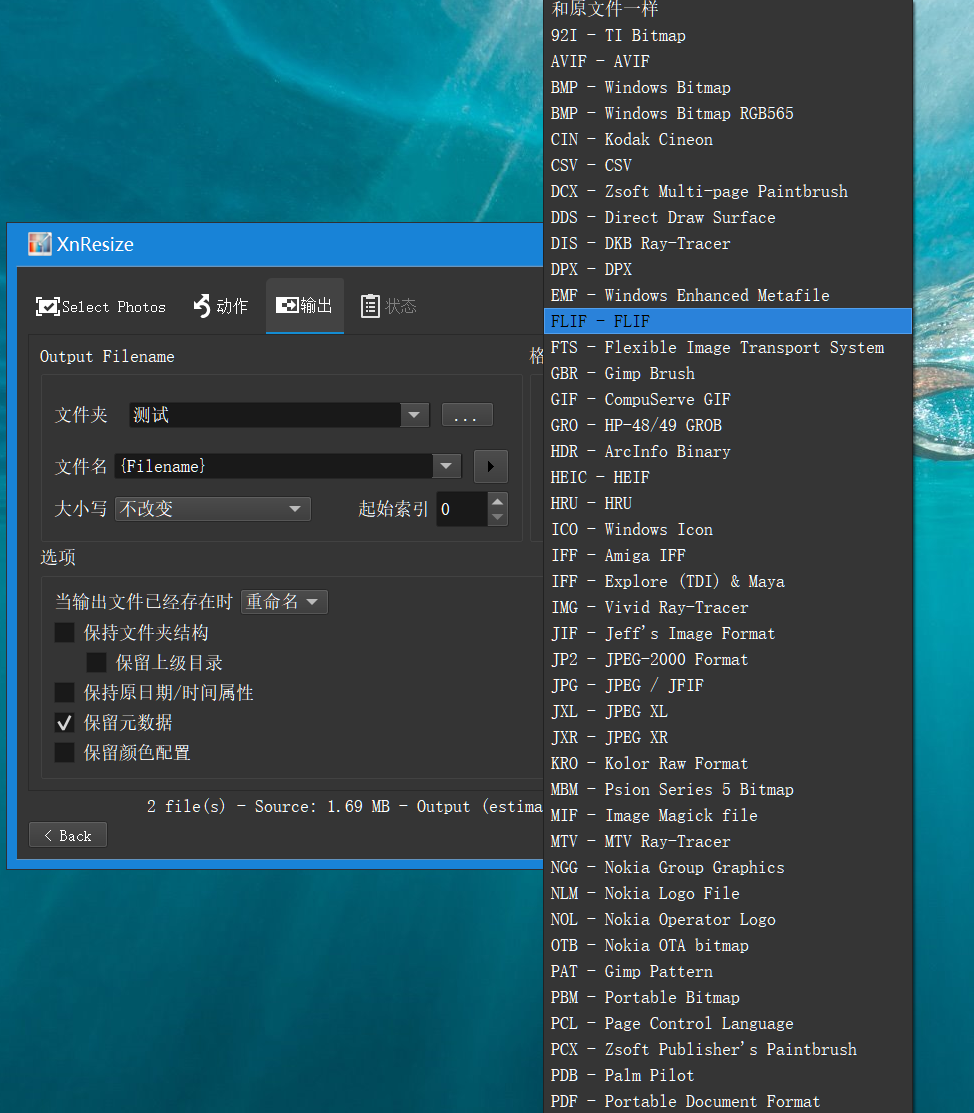Select IFF - Amiga IFF entry
This screenshot has width=974, height=1113.
728,555
